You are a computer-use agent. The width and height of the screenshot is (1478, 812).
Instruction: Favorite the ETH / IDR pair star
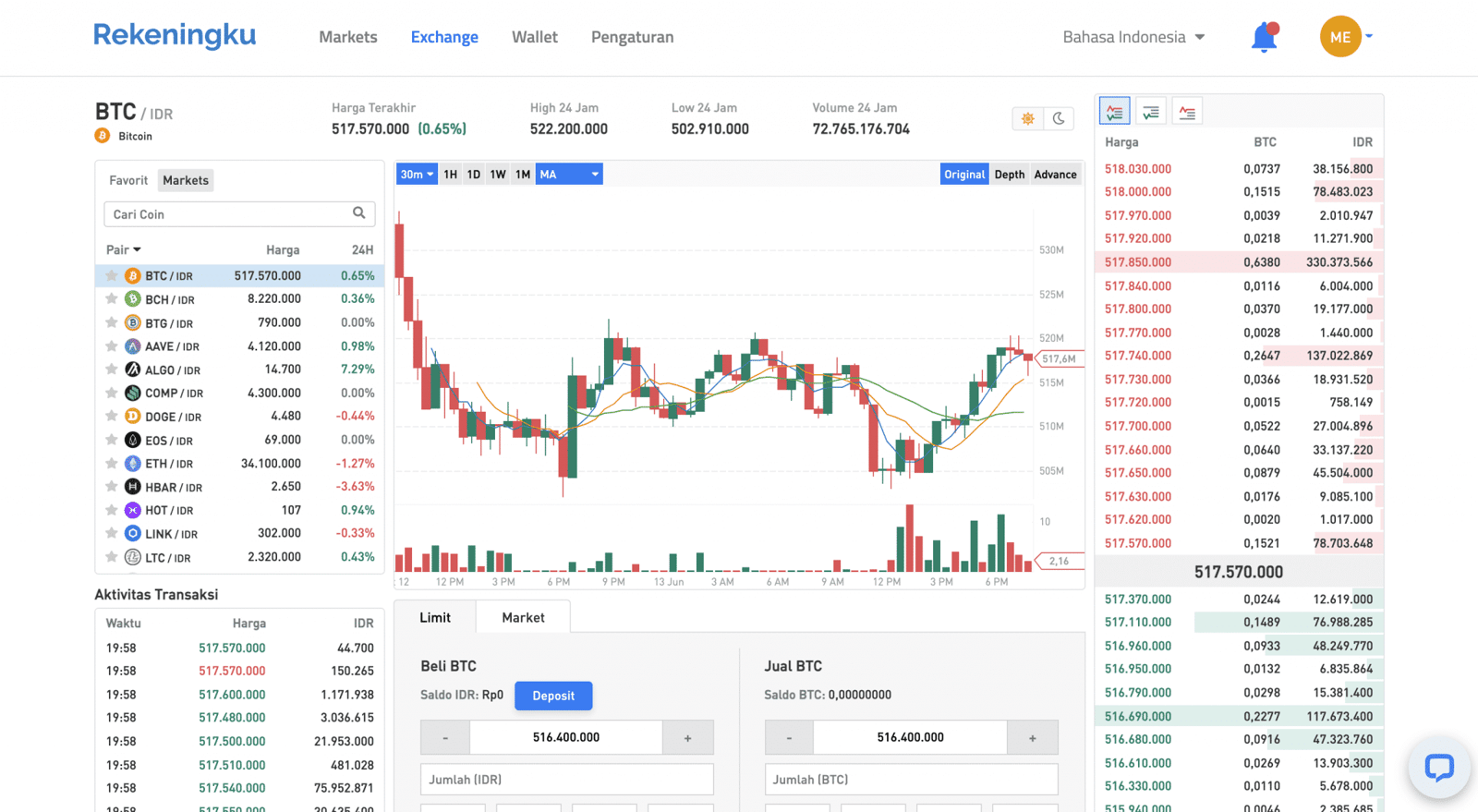pyautogui.click(x=112, y=463)
